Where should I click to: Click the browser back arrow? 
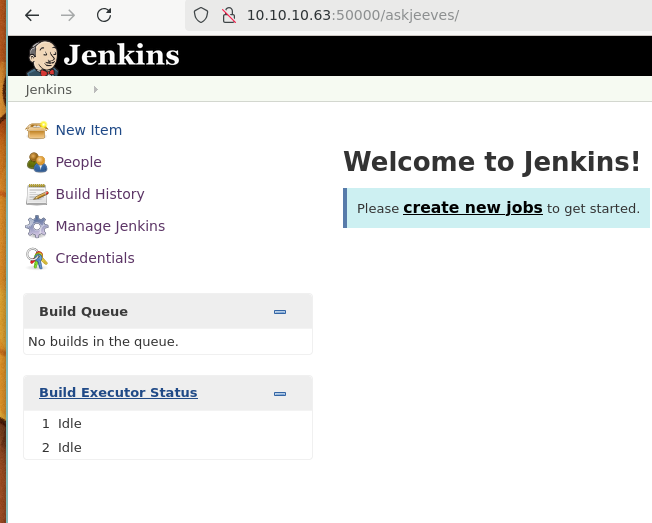32,15
